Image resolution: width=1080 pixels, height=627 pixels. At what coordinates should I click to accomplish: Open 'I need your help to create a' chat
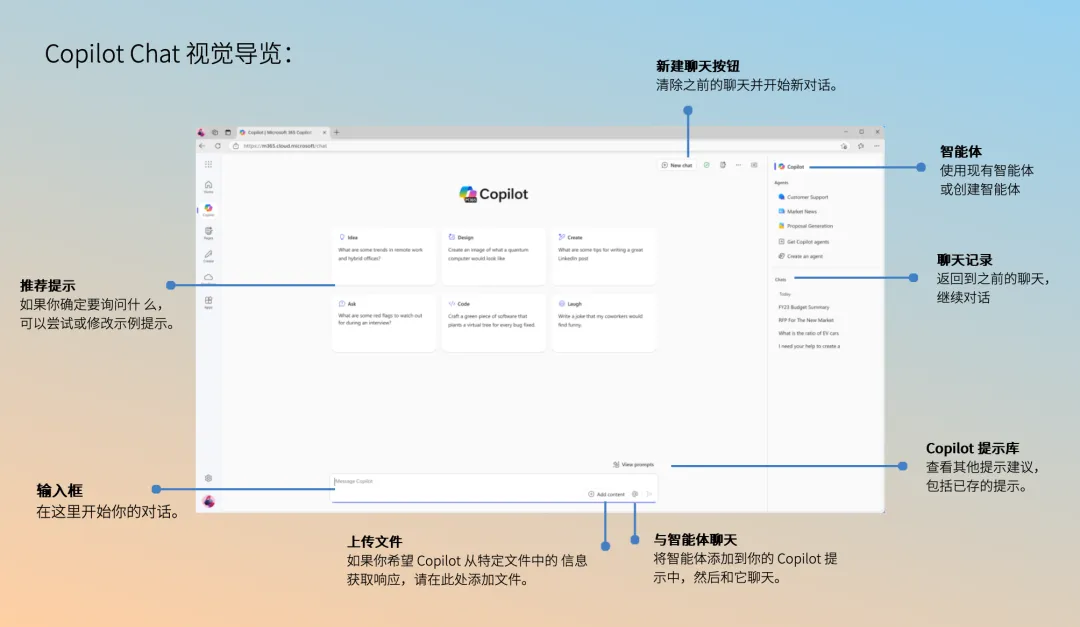coord(809,347)
